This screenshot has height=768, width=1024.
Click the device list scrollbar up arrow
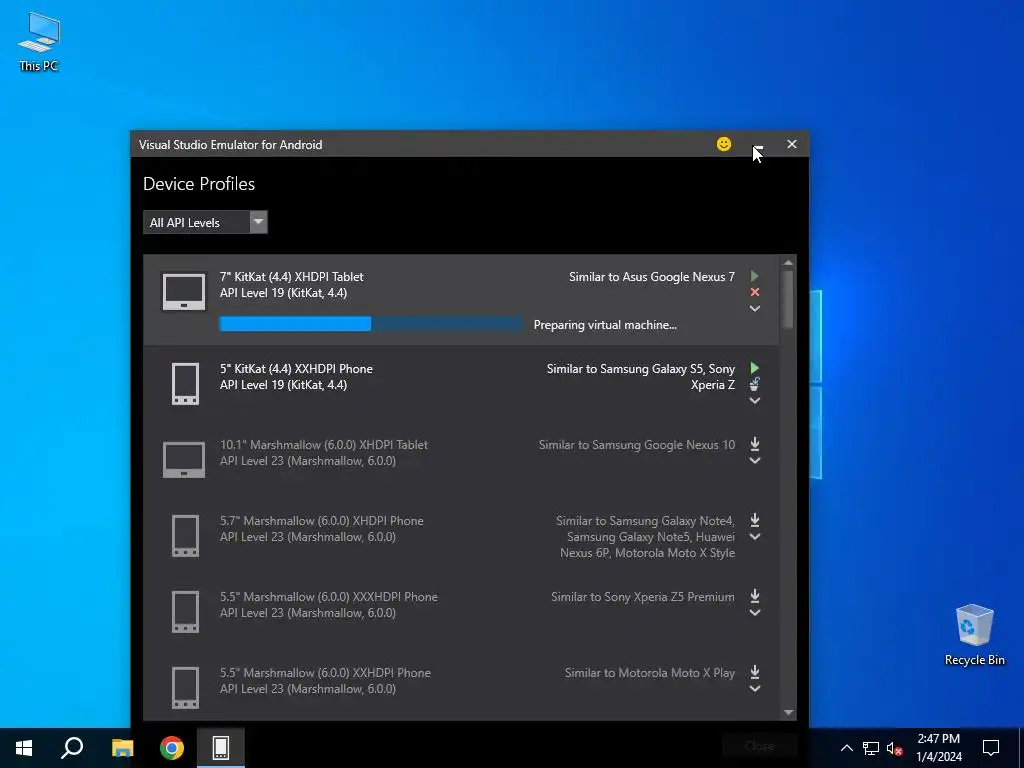tap(788, 263)
